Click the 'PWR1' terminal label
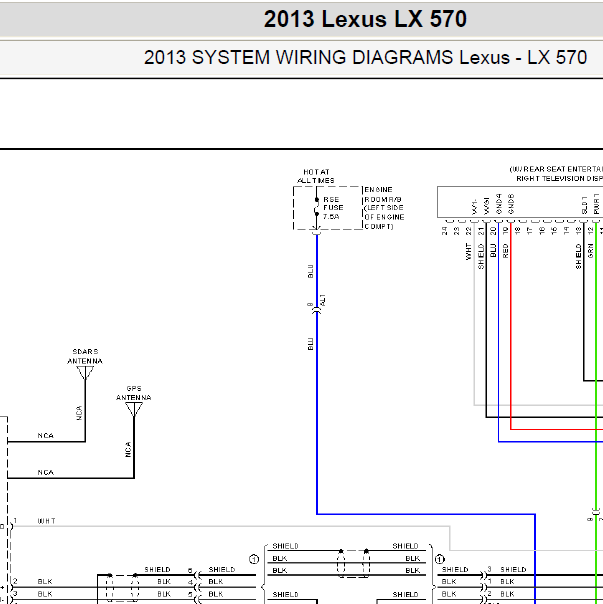603x604 pixels. (596, 204)
